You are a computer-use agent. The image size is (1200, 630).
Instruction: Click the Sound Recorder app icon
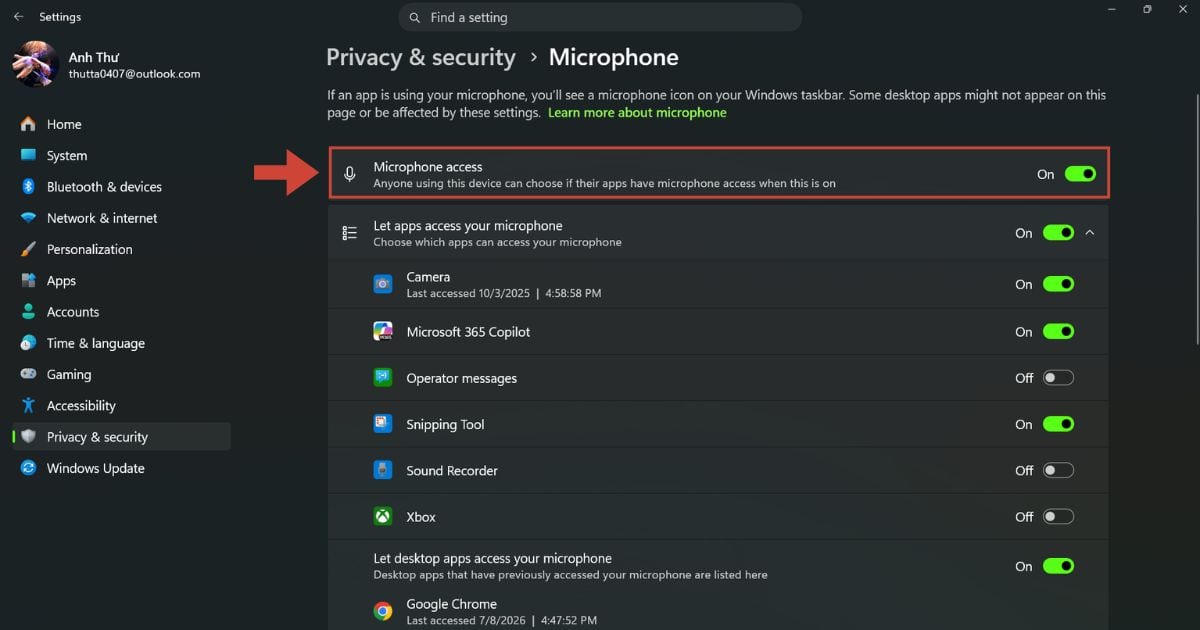tap(383, 470)
